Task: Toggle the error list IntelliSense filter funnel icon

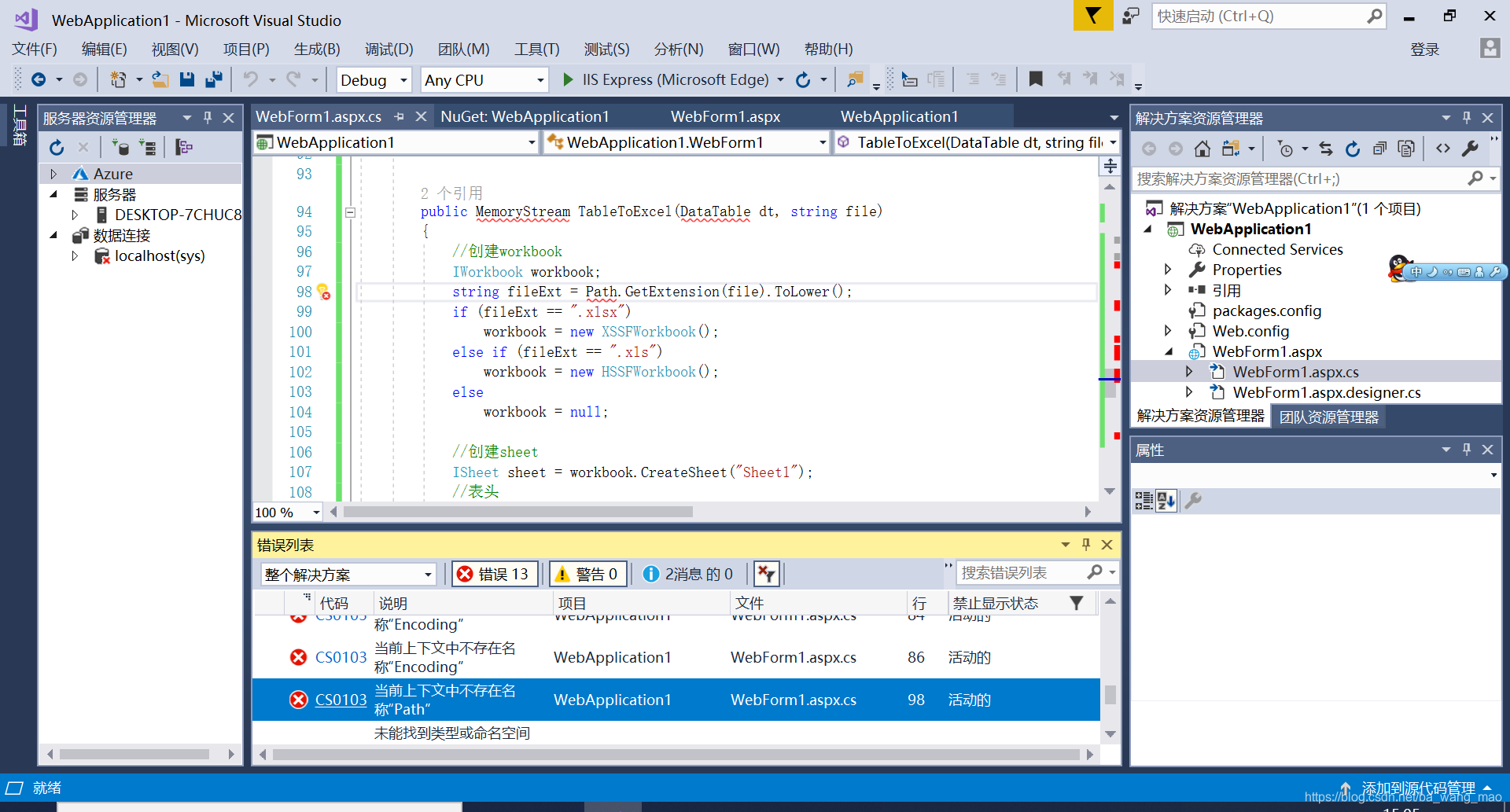Action: pyautogui.click(x=766, y=574)
